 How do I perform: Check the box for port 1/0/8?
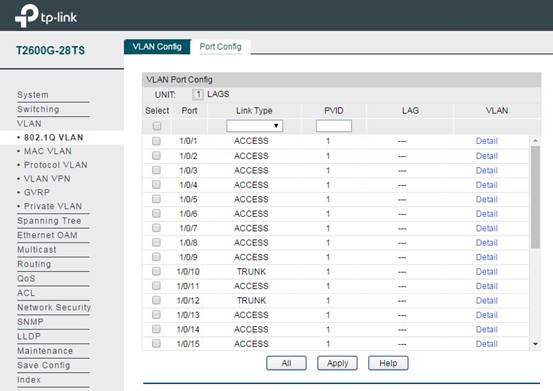(x=156, y=243)
